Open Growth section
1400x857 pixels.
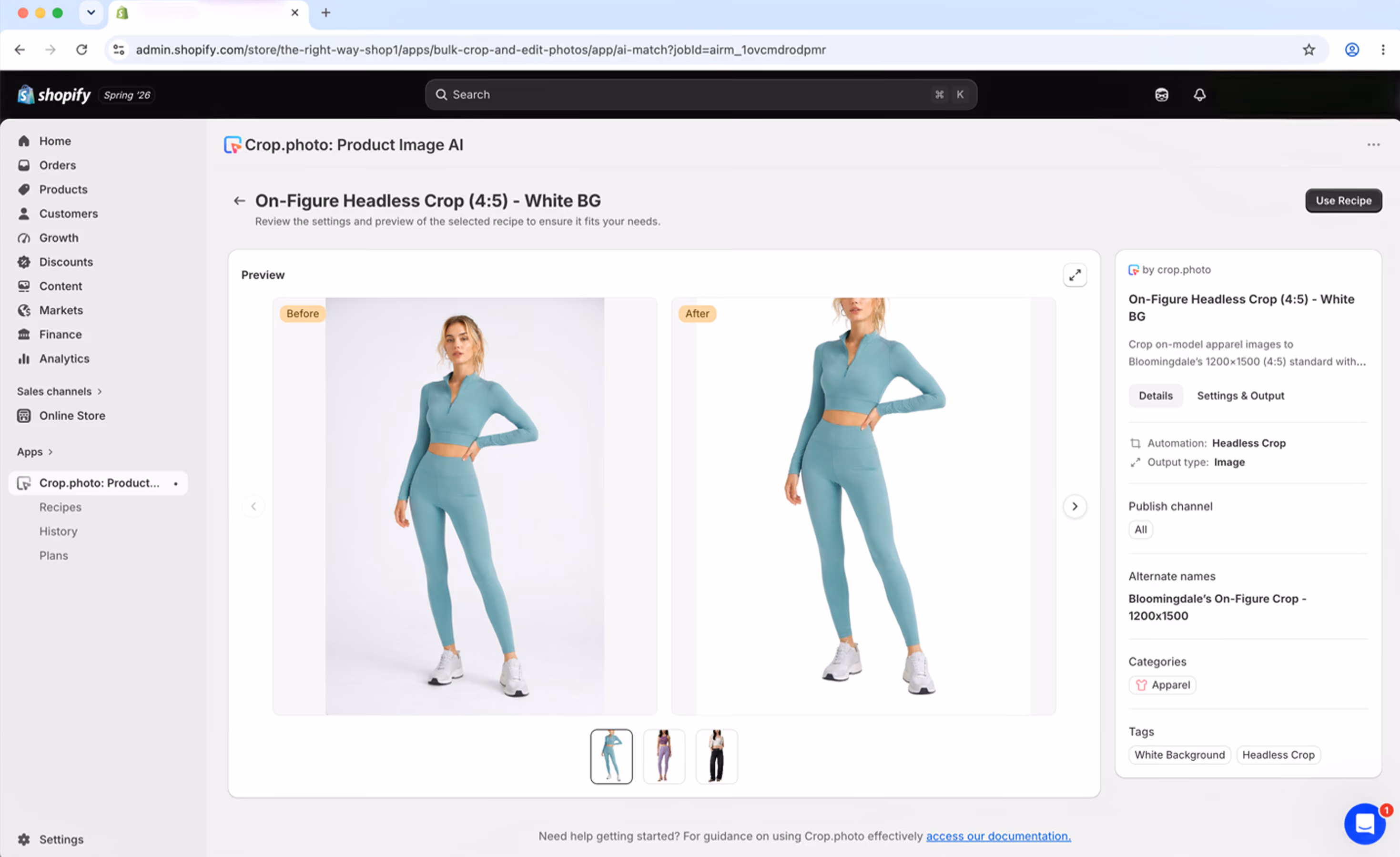click(59, 237)
